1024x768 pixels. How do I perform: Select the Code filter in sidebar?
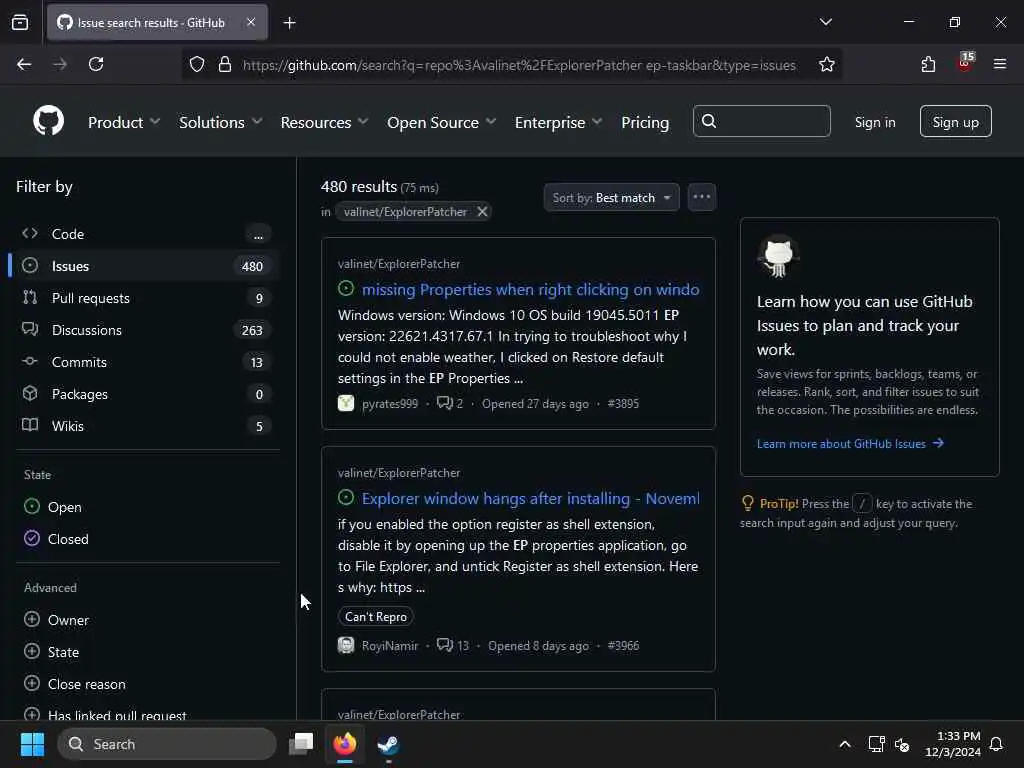[146, 234]
